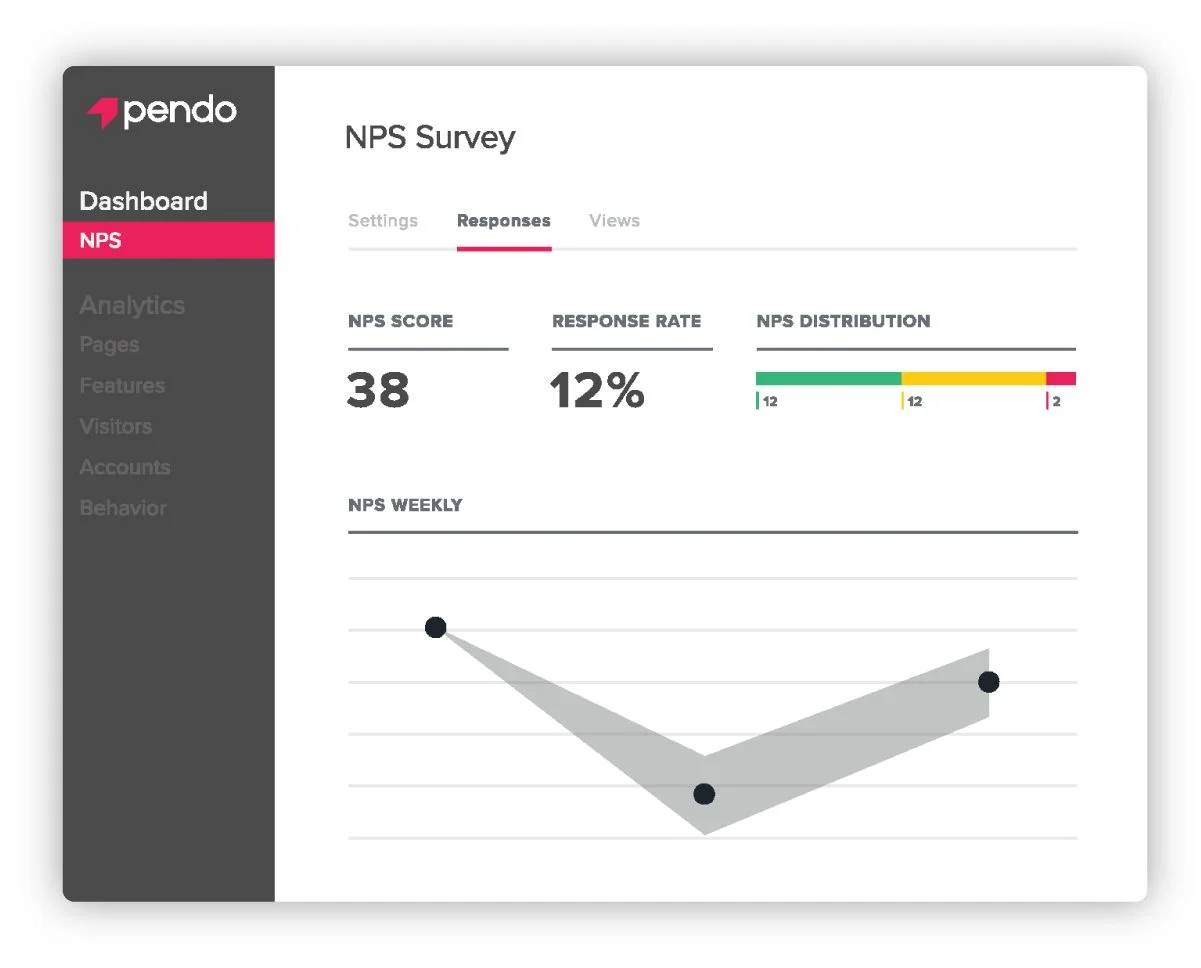Switch to the Views tab
Viewport: 1201px width, 968px height.
(614, 221)
